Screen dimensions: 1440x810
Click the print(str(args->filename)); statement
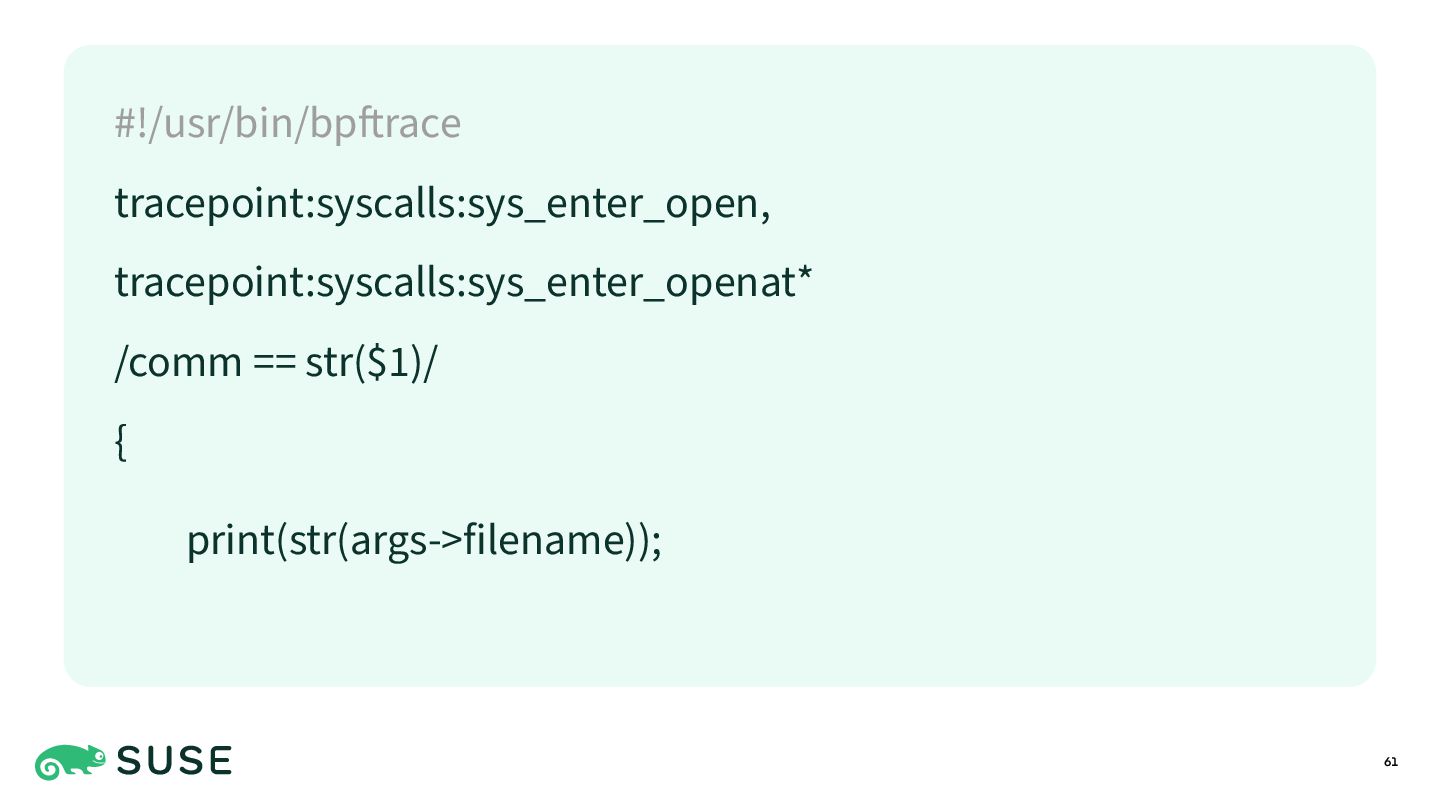pos(424,541)
